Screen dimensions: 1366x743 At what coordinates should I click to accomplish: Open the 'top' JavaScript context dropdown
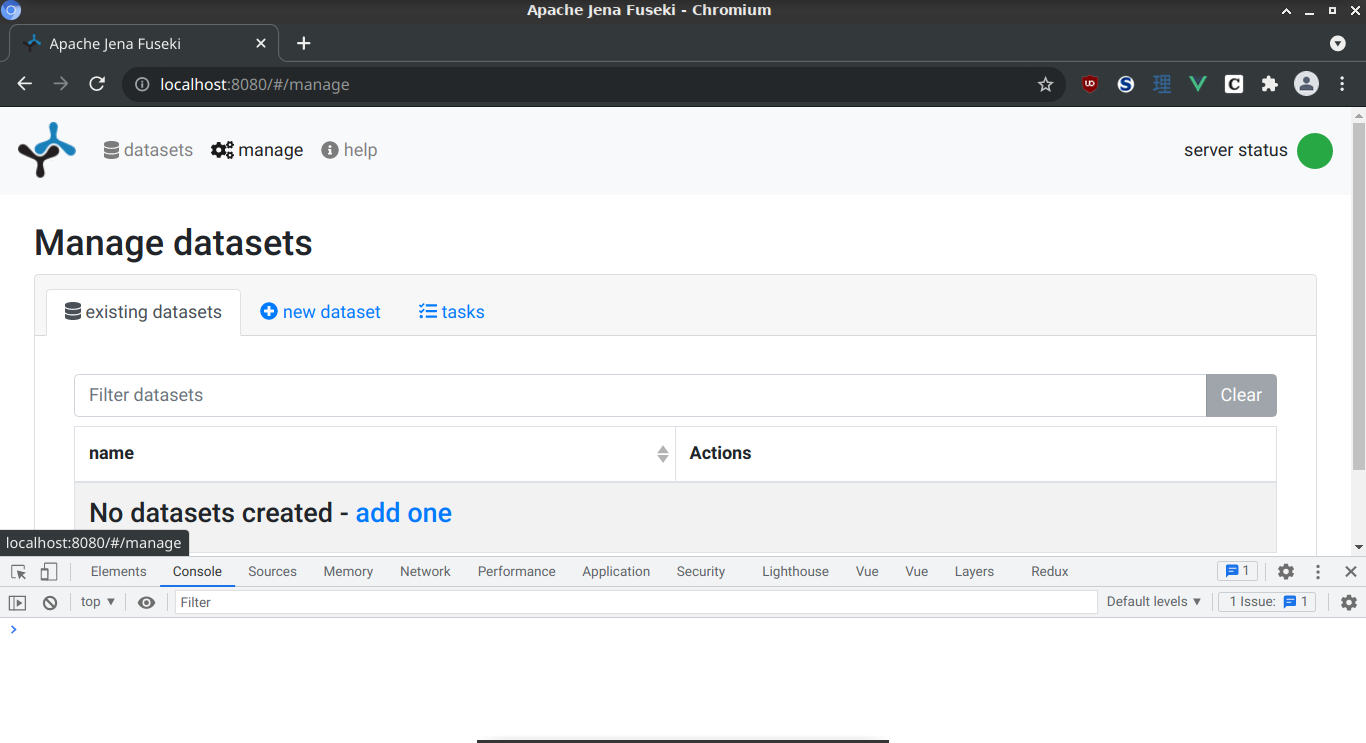tap(98, 602)
